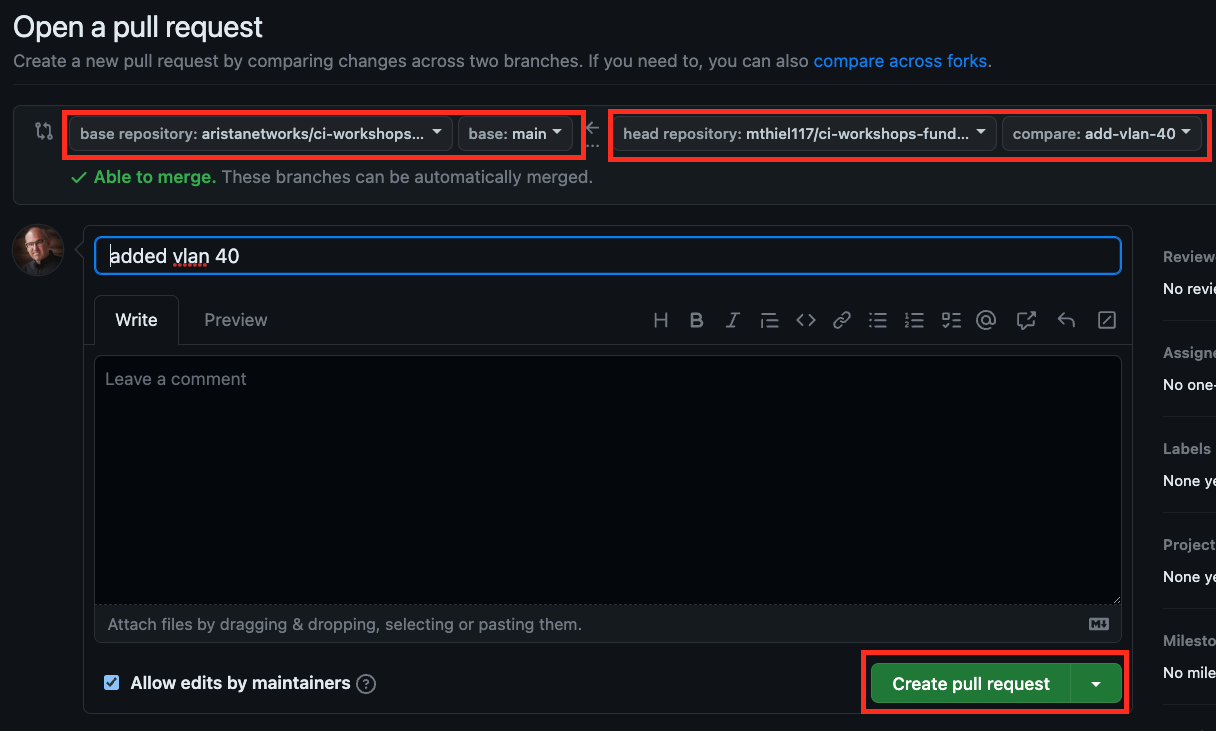Select the Write tab
1216x731 pixels.
click(136, 320)
